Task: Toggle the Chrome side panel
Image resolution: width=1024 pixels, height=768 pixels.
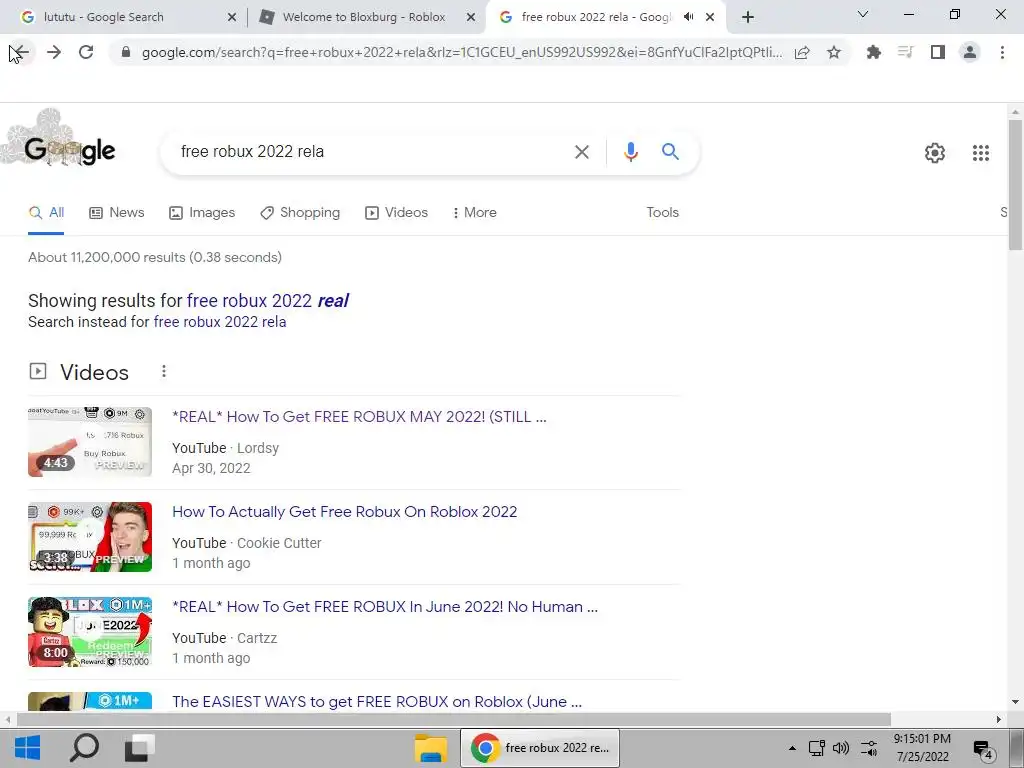Action: (x=938, y=52)
